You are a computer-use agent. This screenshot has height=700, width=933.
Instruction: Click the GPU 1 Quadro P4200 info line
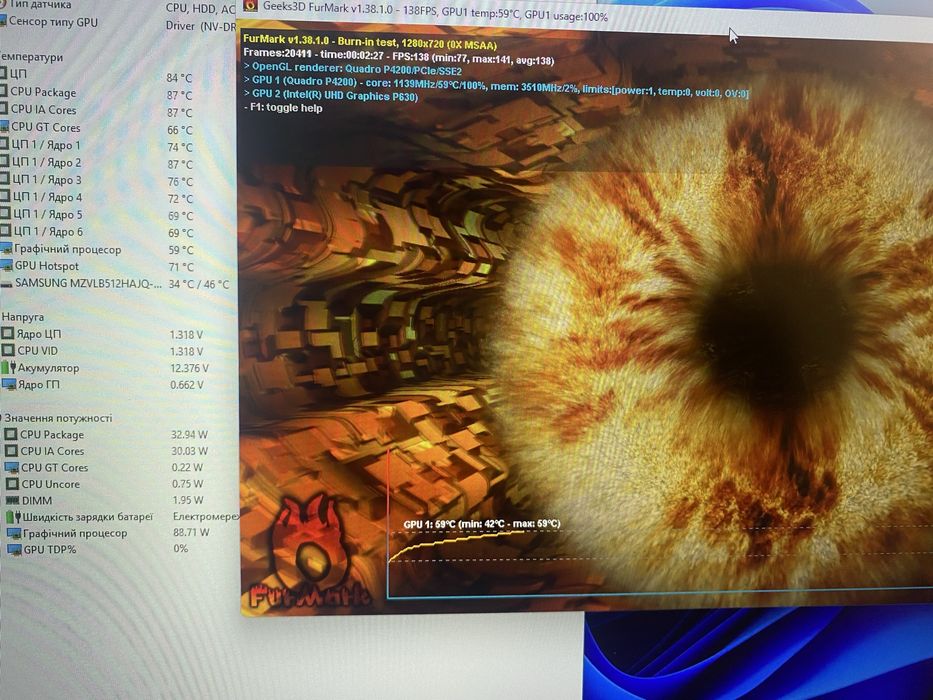496,85
